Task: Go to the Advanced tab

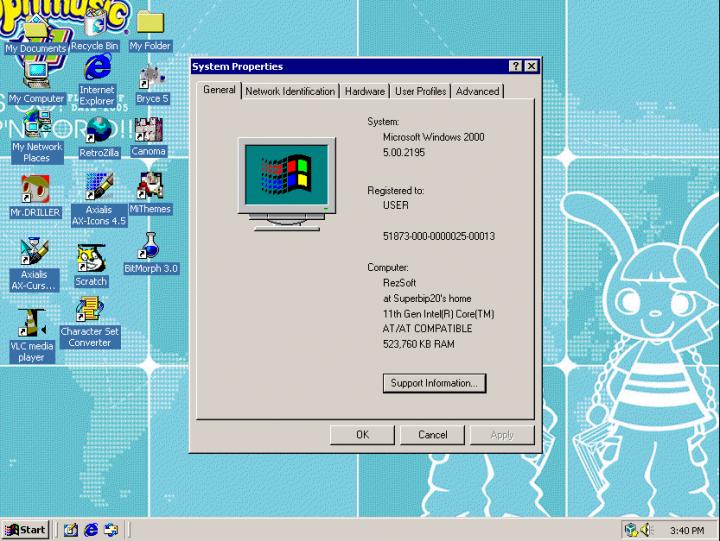Action: tap(477, 91)
